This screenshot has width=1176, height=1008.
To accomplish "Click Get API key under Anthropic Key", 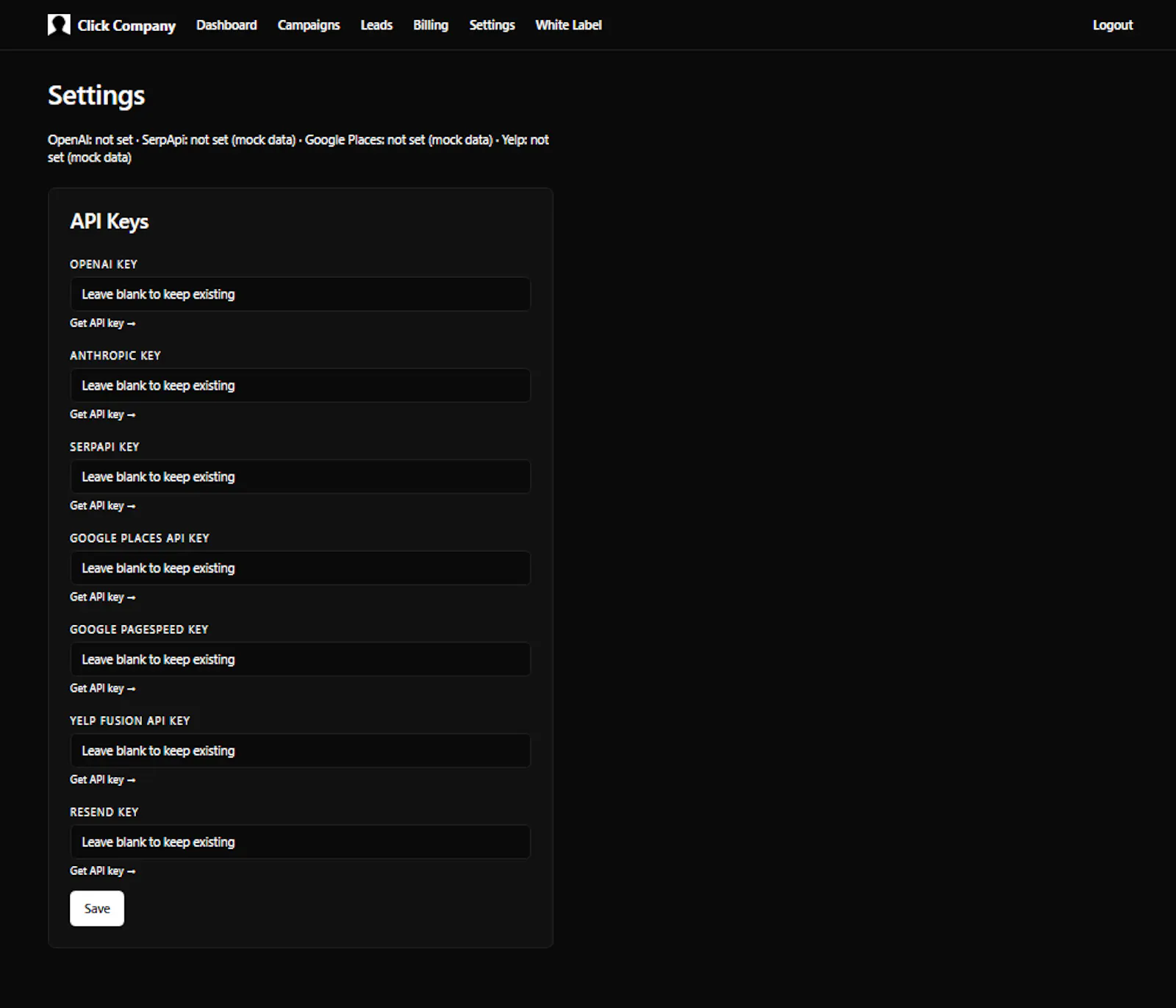I will coord(103,414).
